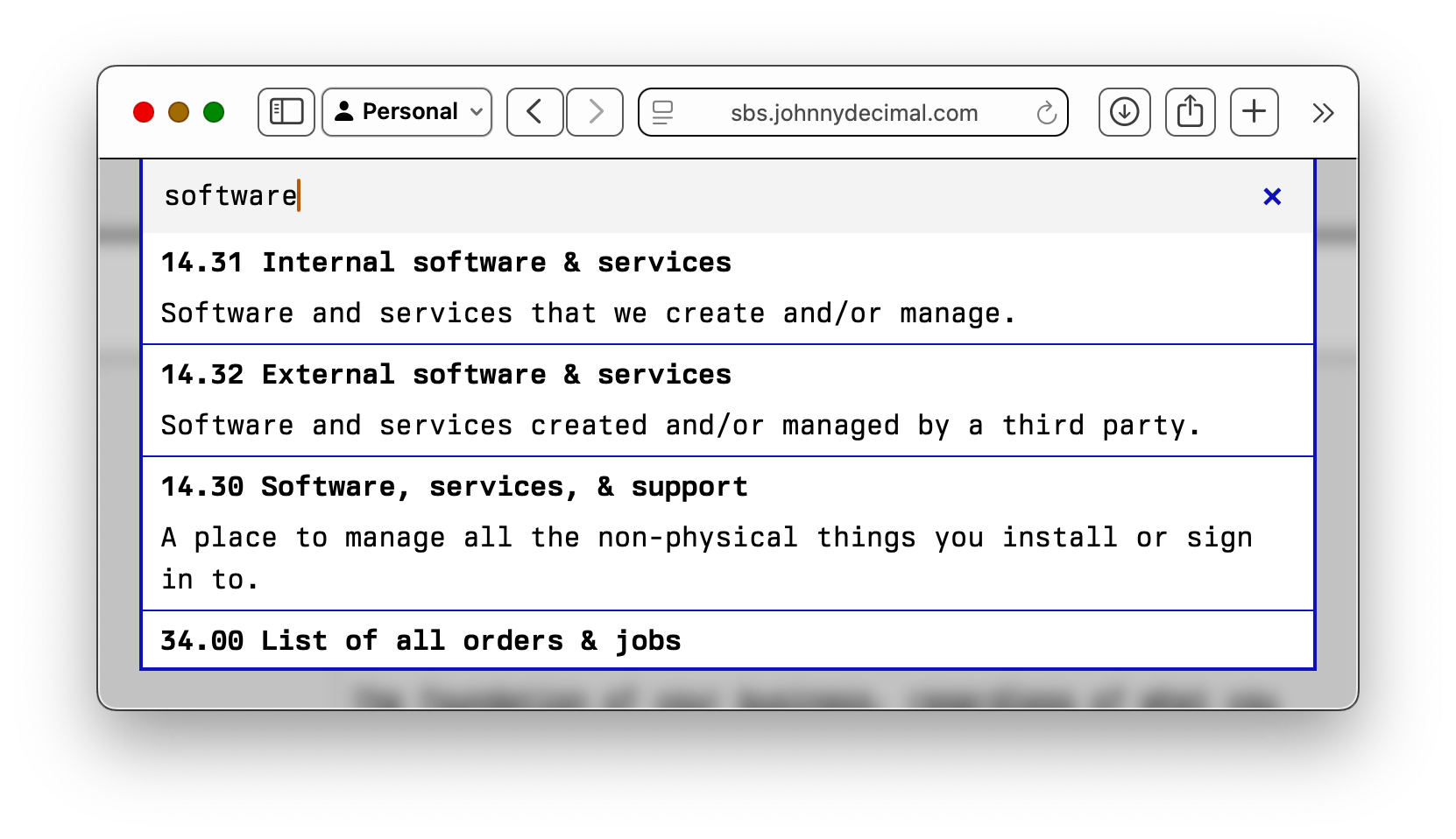The width and height of the screenshot is (1456, 839).
Task: Select description 'A place to manage all the non-physical things'
Action: [x=539, y=538]
